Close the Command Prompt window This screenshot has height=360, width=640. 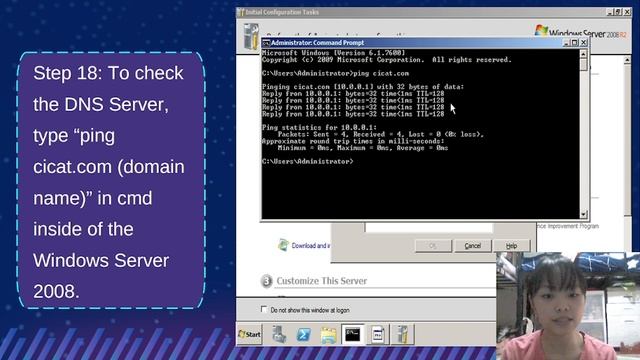point(584,42)
